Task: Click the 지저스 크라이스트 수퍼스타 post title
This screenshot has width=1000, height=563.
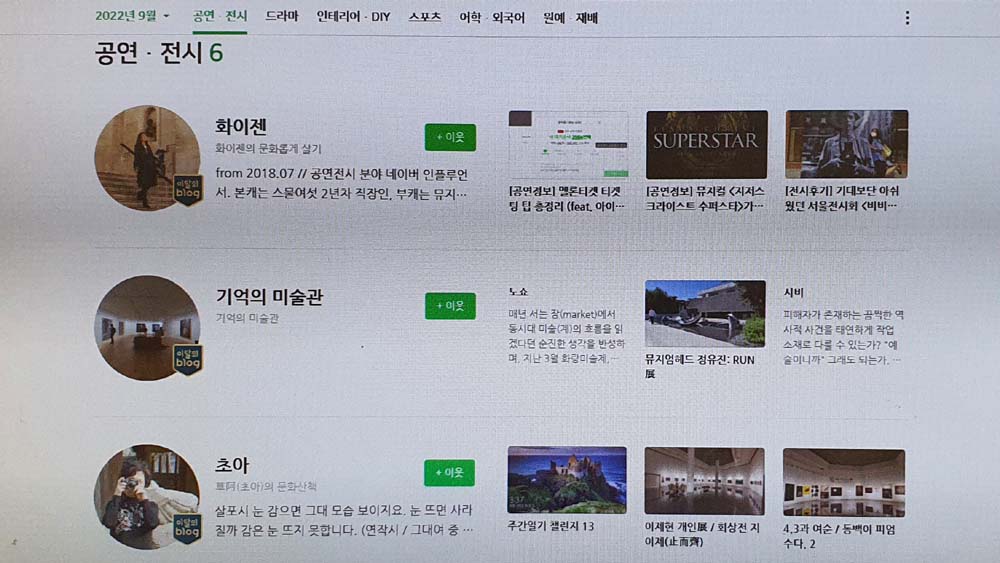Action: pos(705,198)
